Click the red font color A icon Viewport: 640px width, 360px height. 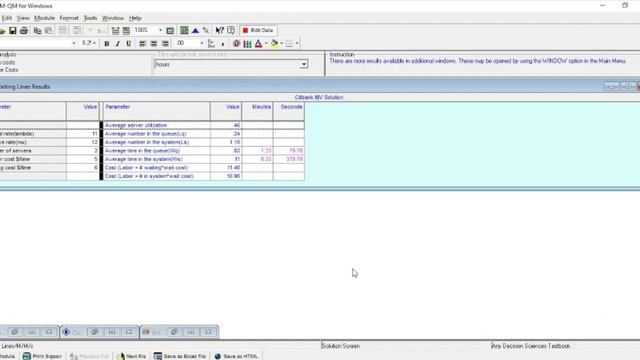(x=258, y=44)
